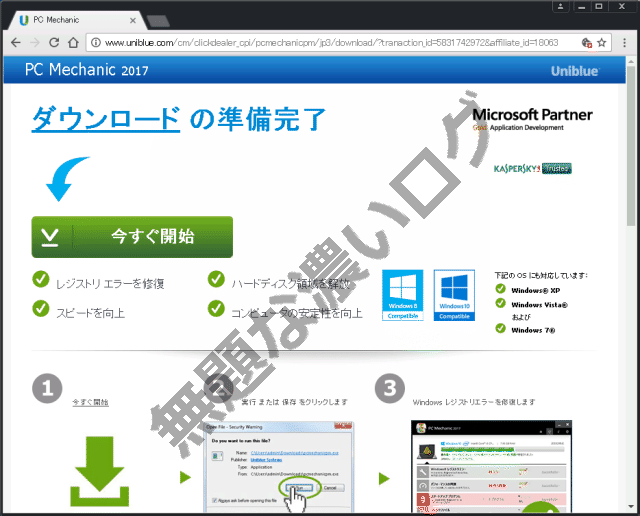Click the page's vertical scrollbar thumb

pyautogui.click(x=631, y=145)
